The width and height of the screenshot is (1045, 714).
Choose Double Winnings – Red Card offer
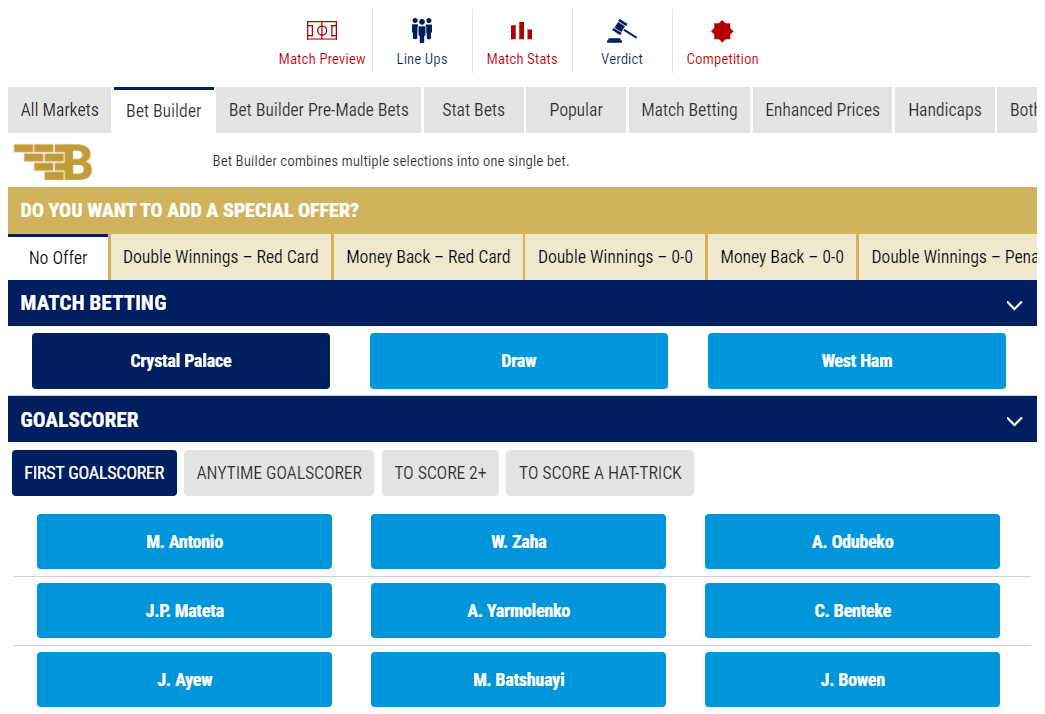click(221, 257)
